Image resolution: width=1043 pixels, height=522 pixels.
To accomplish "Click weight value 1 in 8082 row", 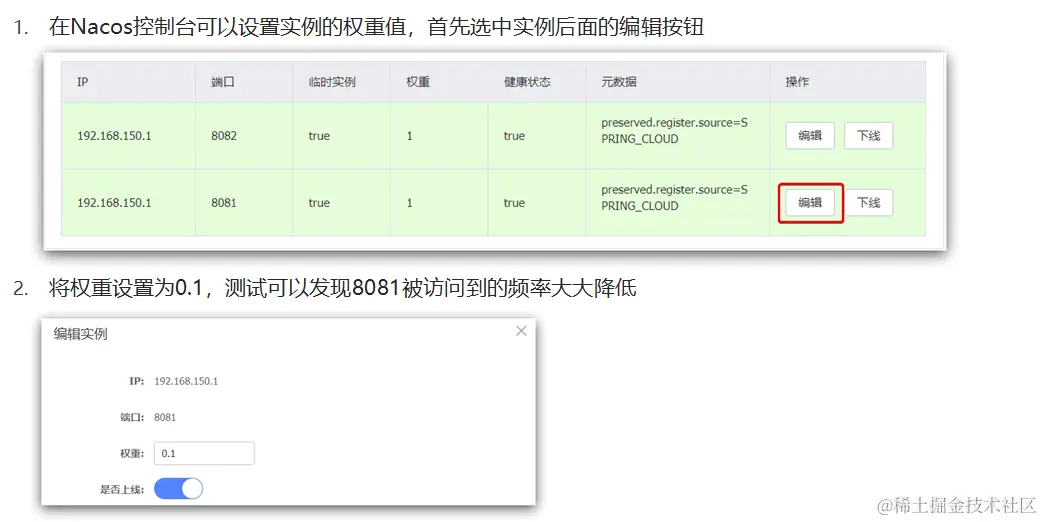I will click(410, 136).
